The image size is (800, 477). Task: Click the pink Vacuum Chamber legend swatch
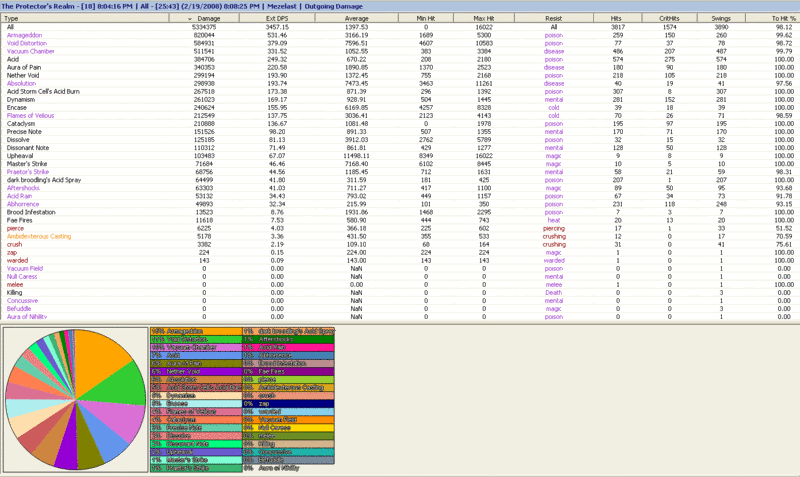196,347
